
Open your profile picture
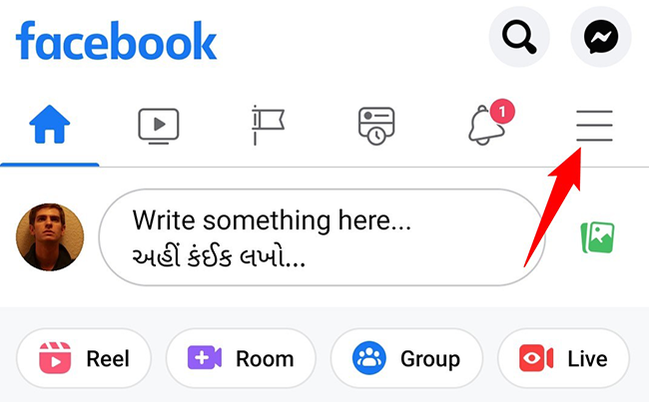tap(50, 237)
